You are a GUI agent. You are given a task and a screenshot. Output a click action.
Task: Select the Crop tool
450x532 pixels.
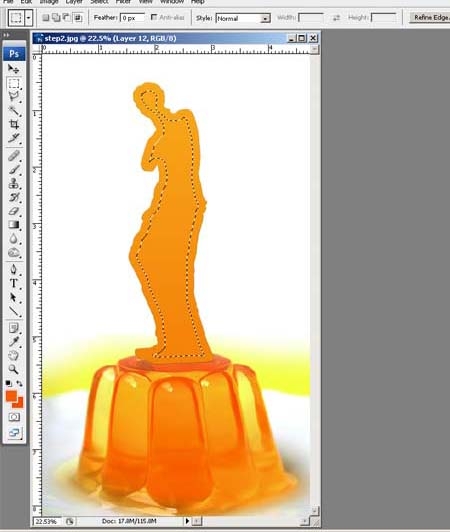14,124
